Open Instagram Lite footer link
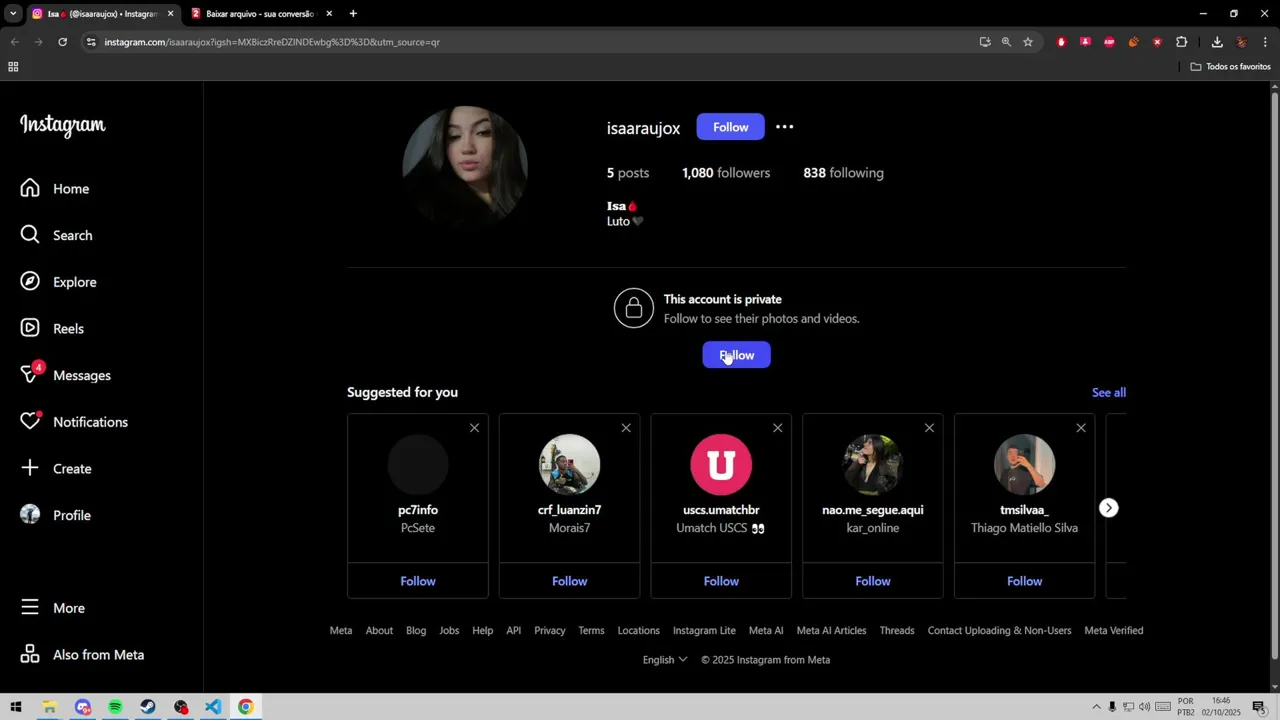 click(x=704, y=631)
